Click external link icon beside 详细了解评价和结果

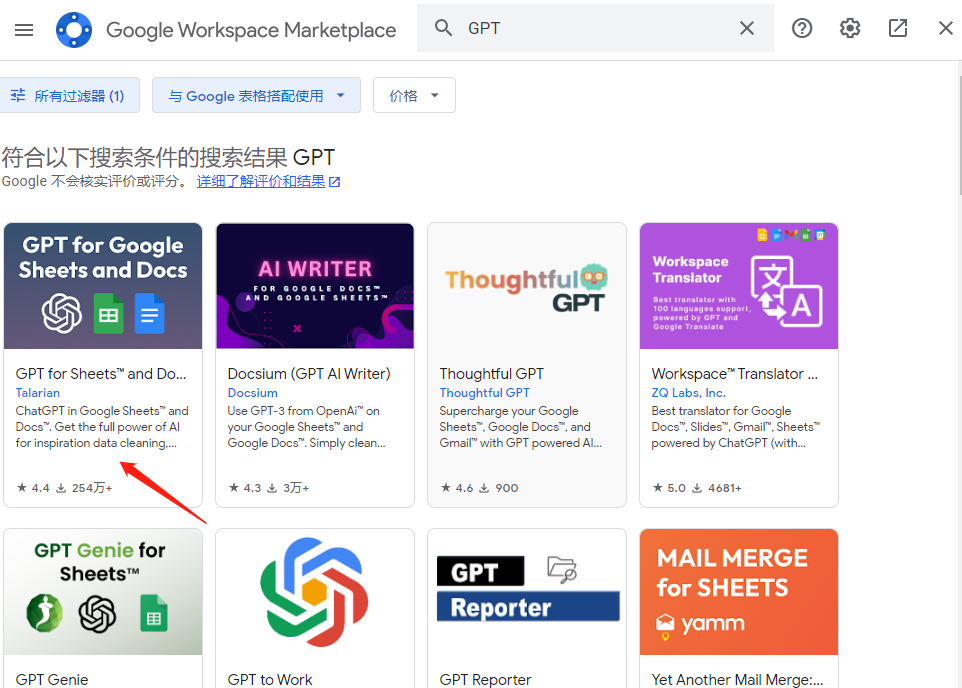(334, 182)
